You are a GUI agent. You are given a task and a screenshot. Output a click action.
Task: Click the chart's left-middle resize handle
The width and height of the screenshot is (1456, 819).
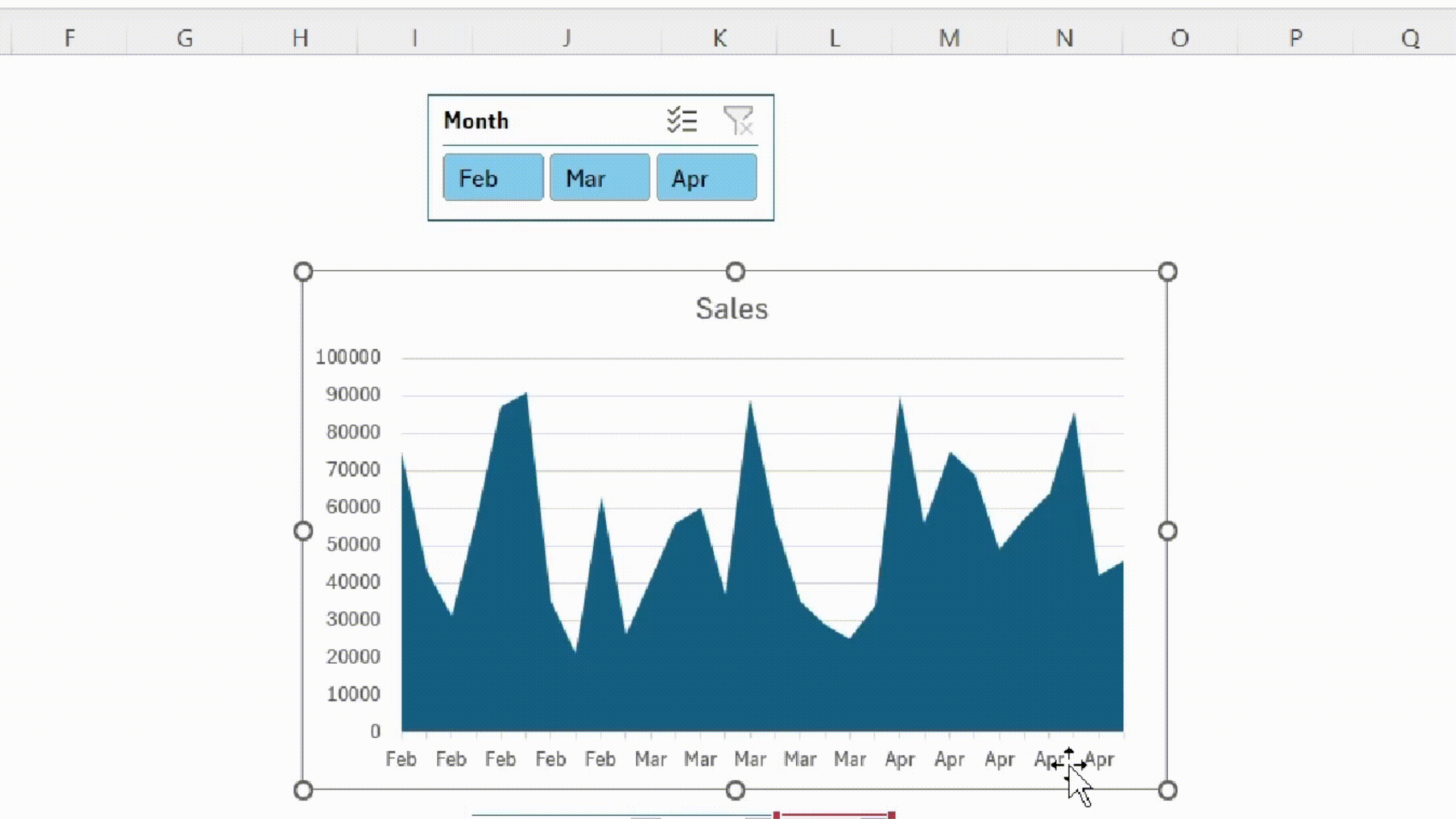(x=303, y=531)
